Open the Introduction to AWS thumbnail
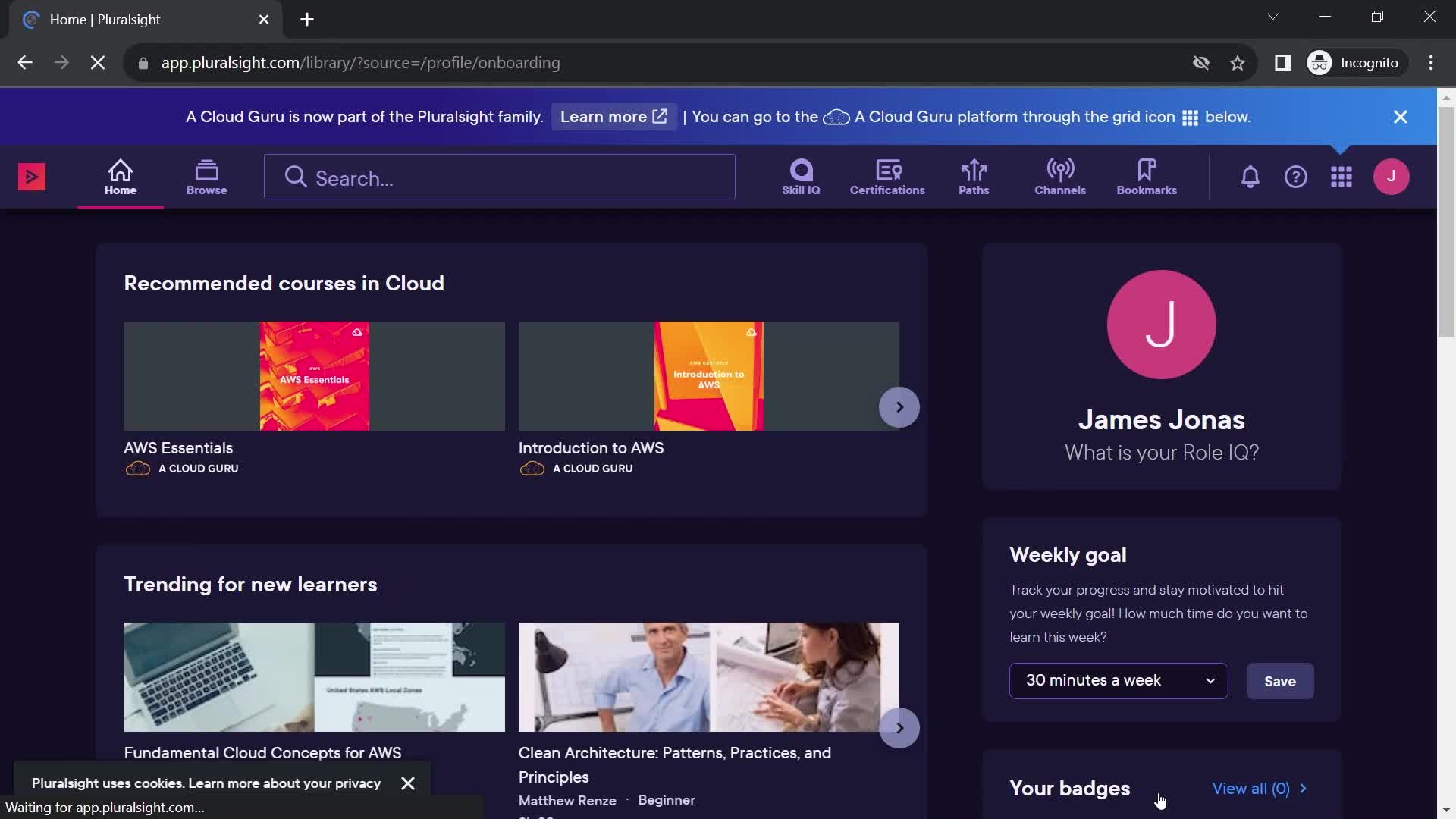 tap(709, 376)
